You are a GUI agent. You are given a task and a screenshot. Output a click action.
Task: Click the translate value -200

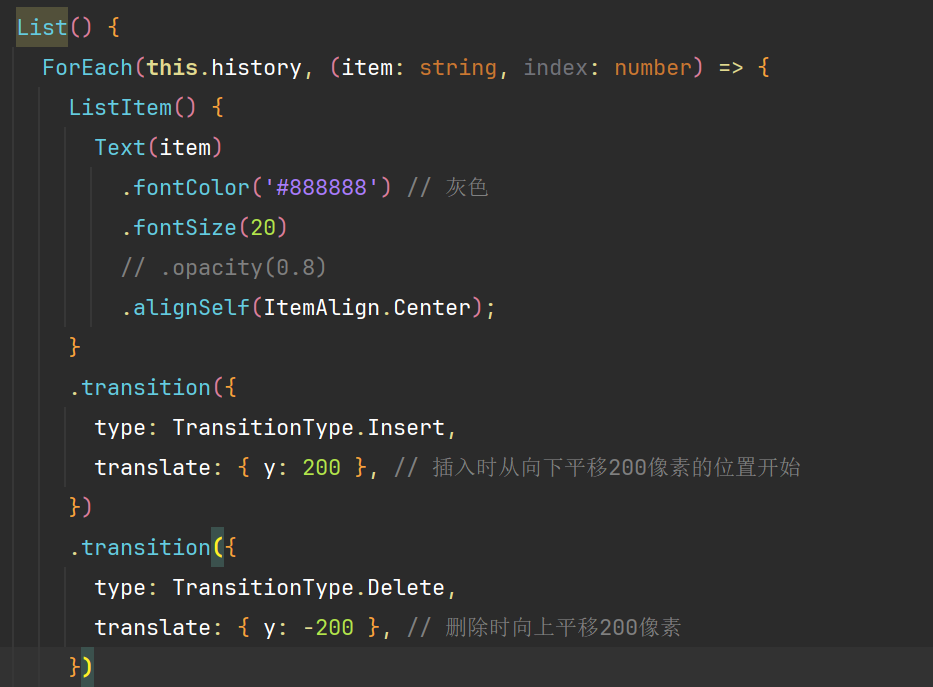[x=328, y=628]
